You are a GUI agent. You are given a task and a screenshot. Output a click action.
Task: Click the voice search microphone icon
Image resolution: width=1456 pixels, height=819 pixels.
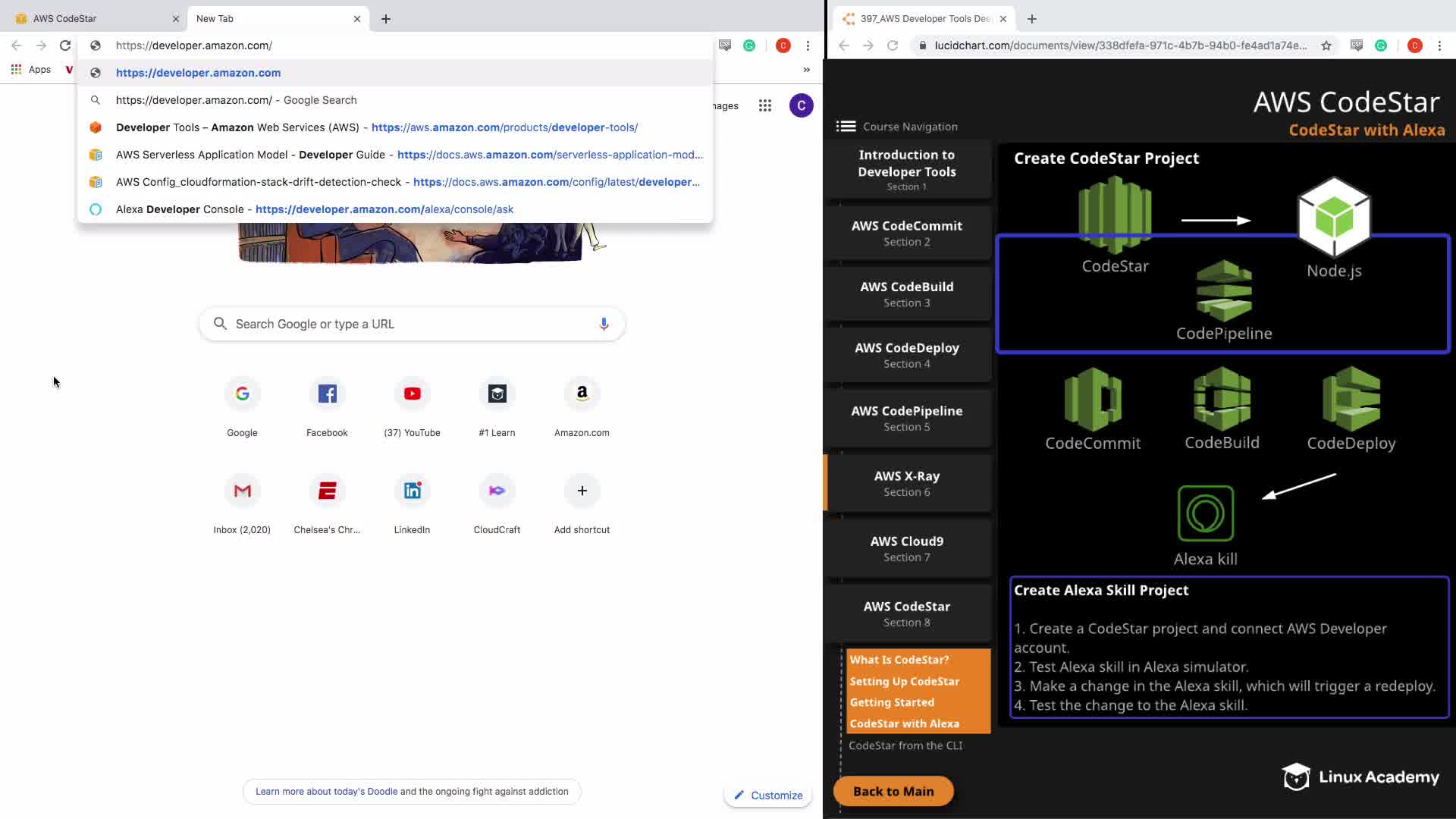[604, 324]
